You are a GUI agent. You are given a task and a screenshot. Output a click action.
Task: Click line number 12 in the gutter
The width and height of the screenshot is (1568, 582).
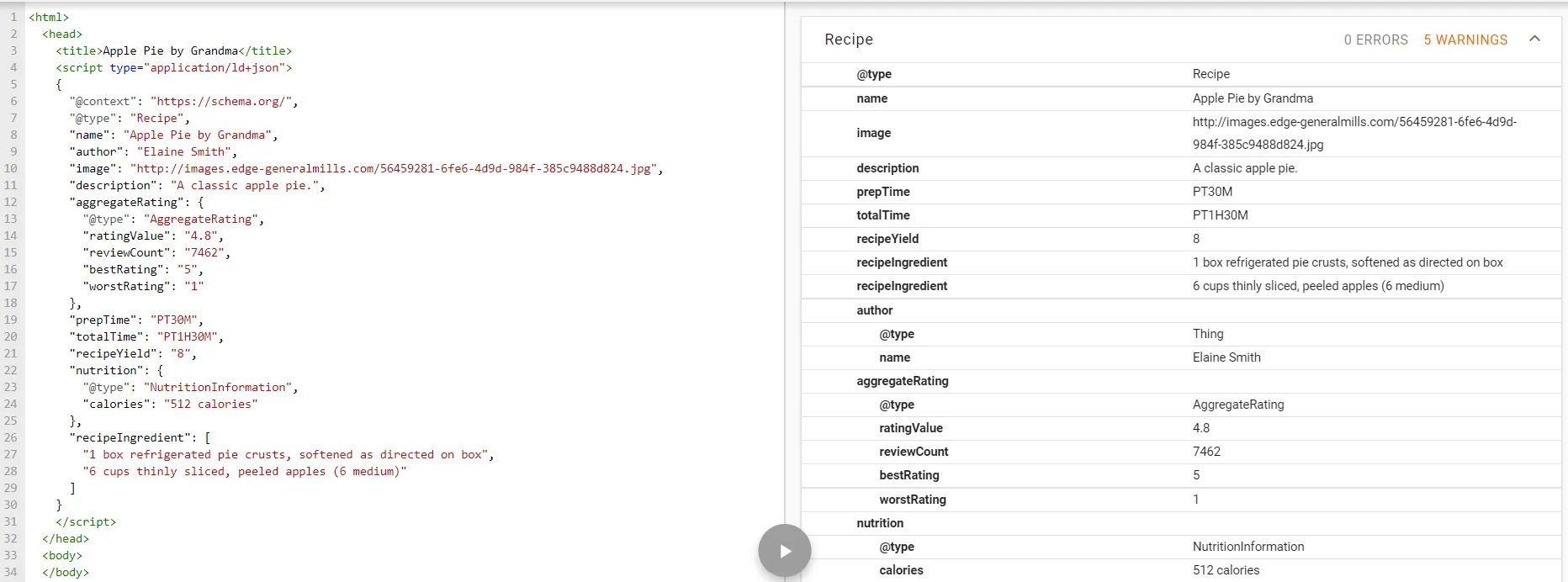[x=11, y=202]
